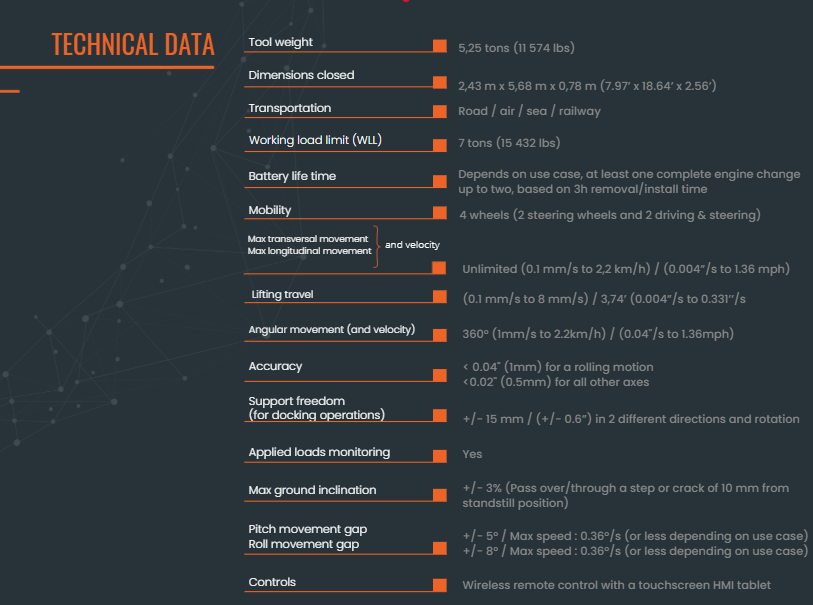Click the orange square beside Dimensions closed
This screenshot has height=605, width=813.
[440, 83]
